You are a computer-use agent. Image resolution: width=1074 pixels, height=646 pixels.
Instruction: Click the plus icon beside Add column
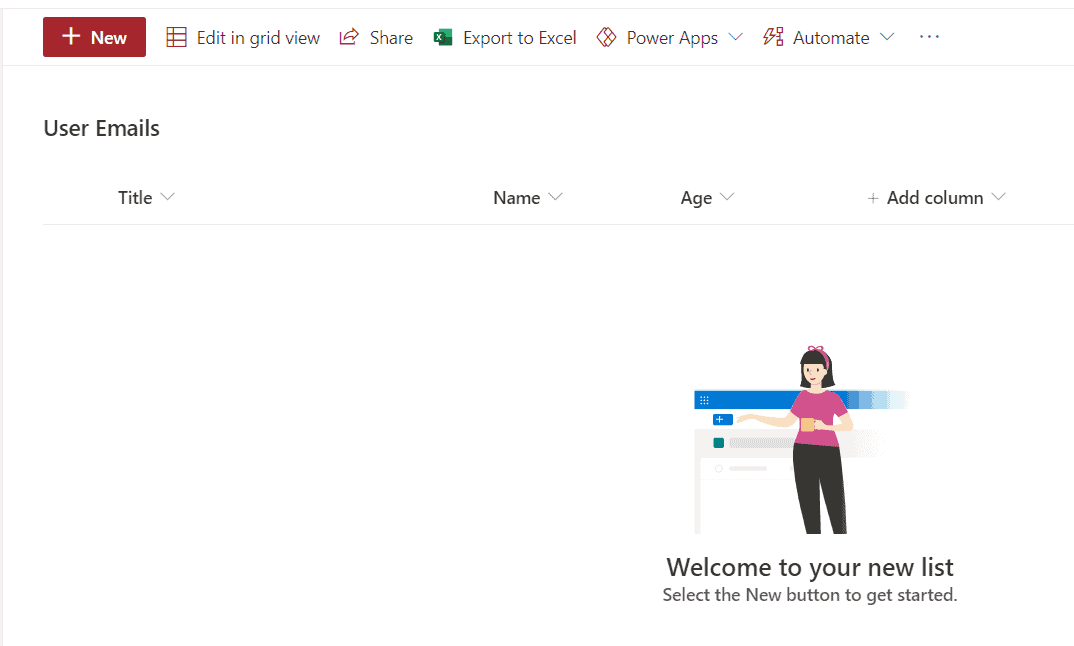(x=873, y=198)
